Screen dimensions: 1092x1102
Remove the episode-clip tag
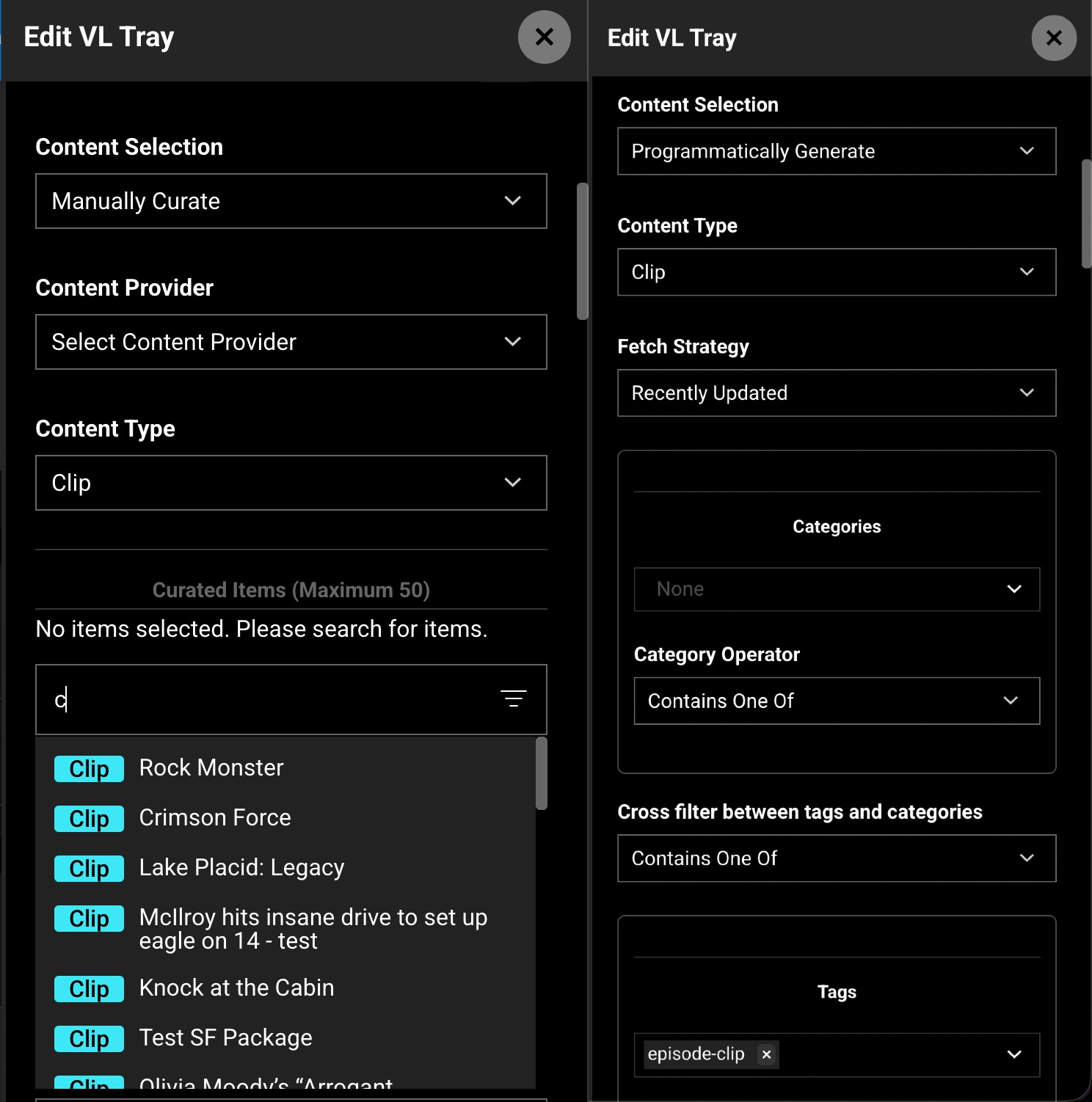click(766, 1054)
